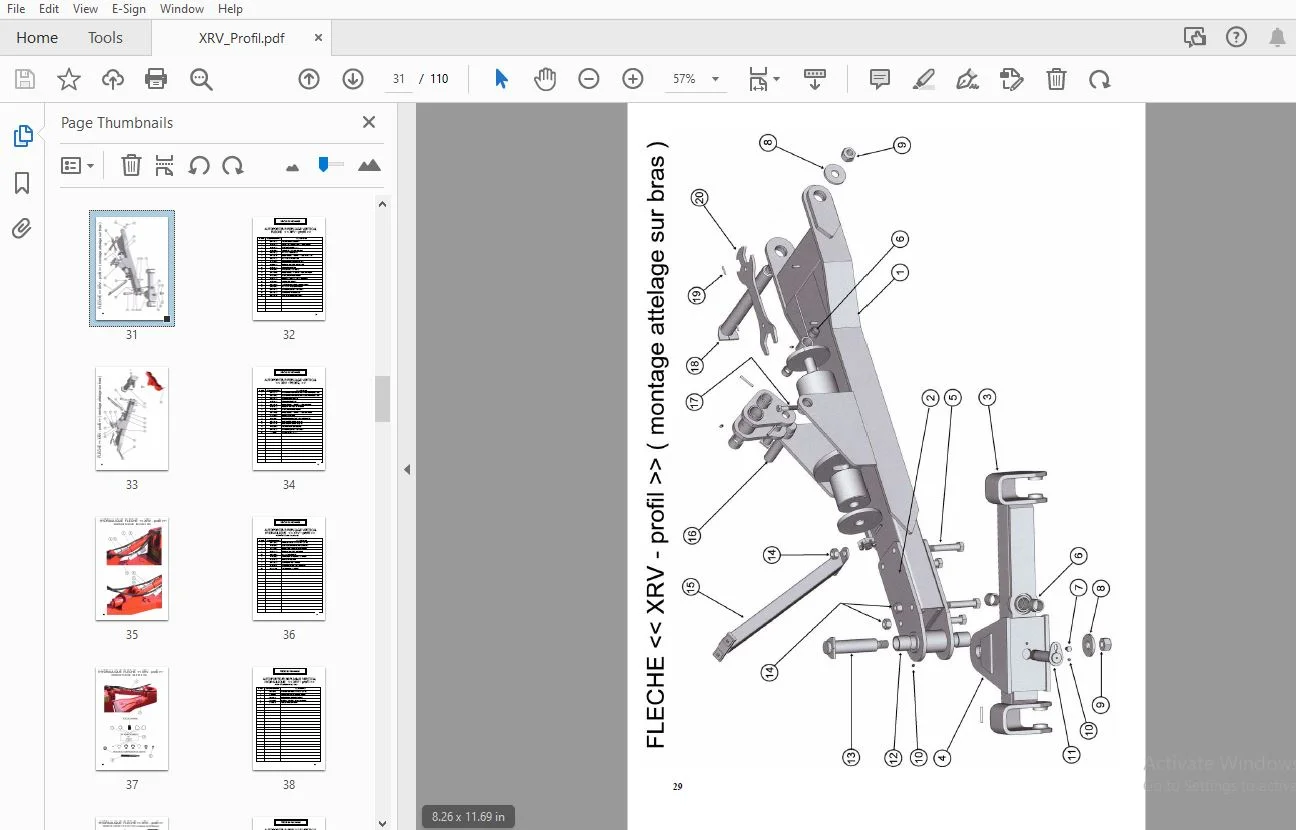Open the Attachments paperclip panel
The height and width of the screenshot is (830, 1296).
[x=22, y=229]
